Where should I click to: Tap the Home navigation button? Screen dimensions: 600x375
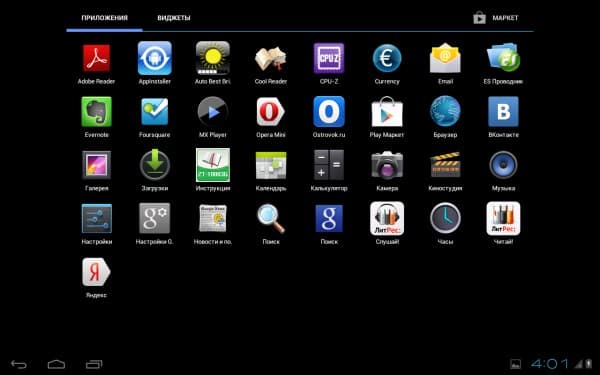(56, 364)
